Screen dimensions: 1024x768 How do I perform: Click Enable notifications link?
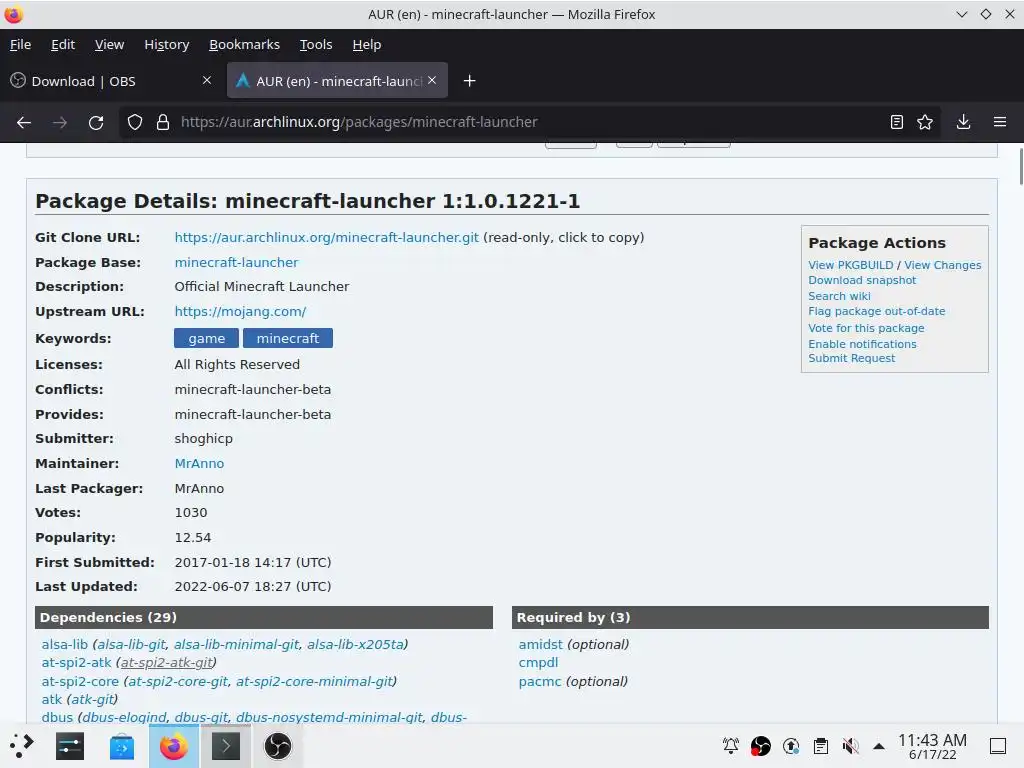(862, 344)
